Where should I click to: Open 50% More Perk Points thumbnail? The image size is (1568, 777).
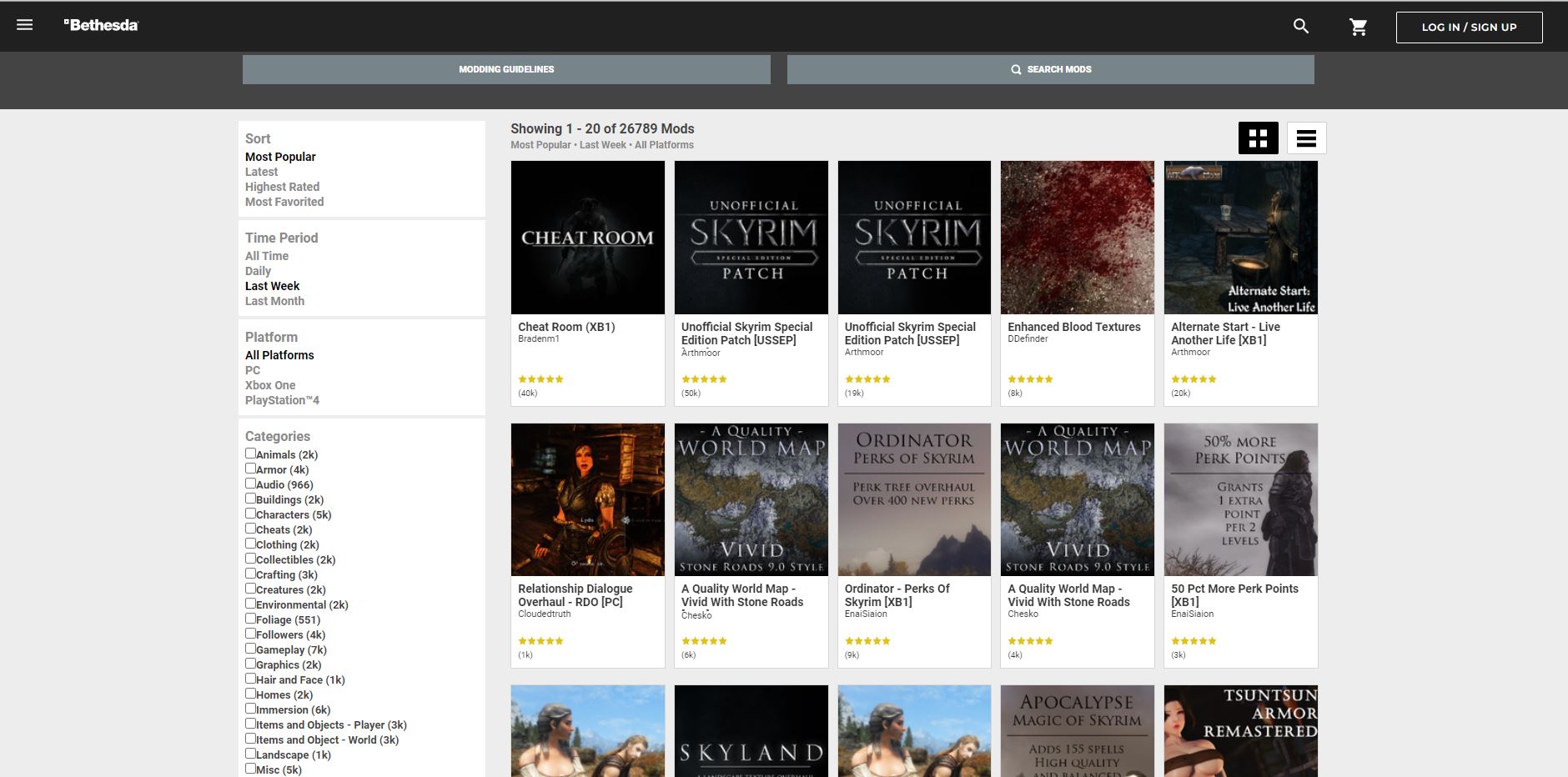[x=1241, y=499]
